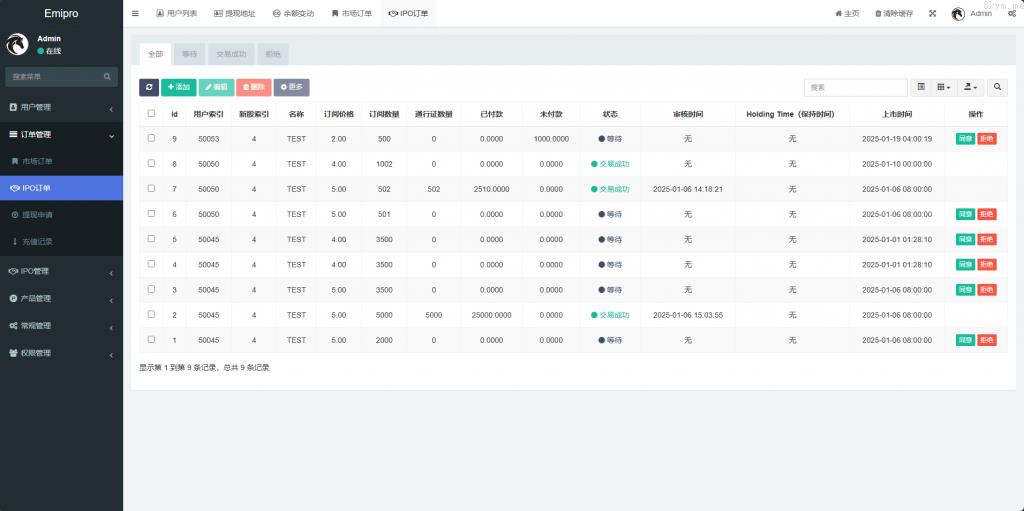Click 清除缓存 in the top bar
1024x511 pixels.
coord(893,14)
